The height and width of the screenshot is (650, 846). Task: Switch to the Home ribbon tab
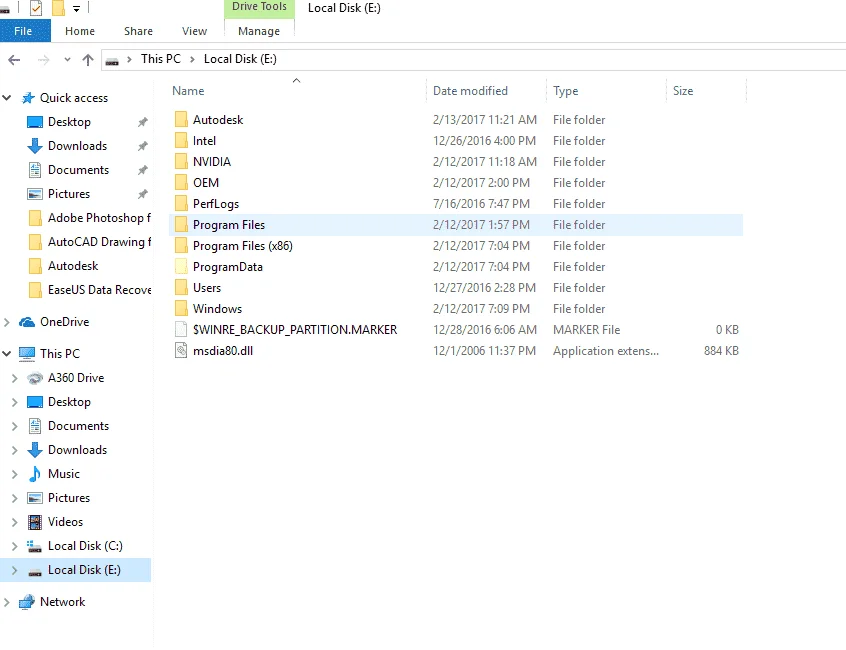80,31
